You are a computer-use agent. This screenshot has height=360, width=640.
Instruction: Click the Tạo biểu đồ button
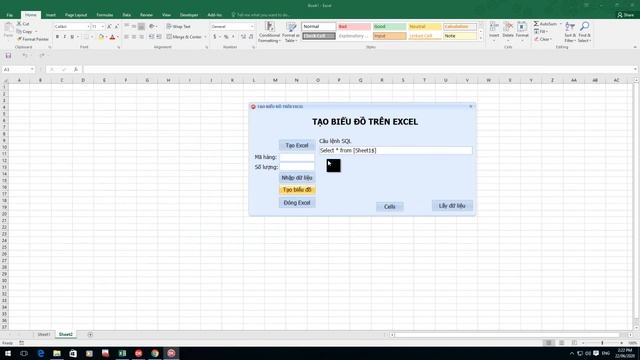(297, 190)
